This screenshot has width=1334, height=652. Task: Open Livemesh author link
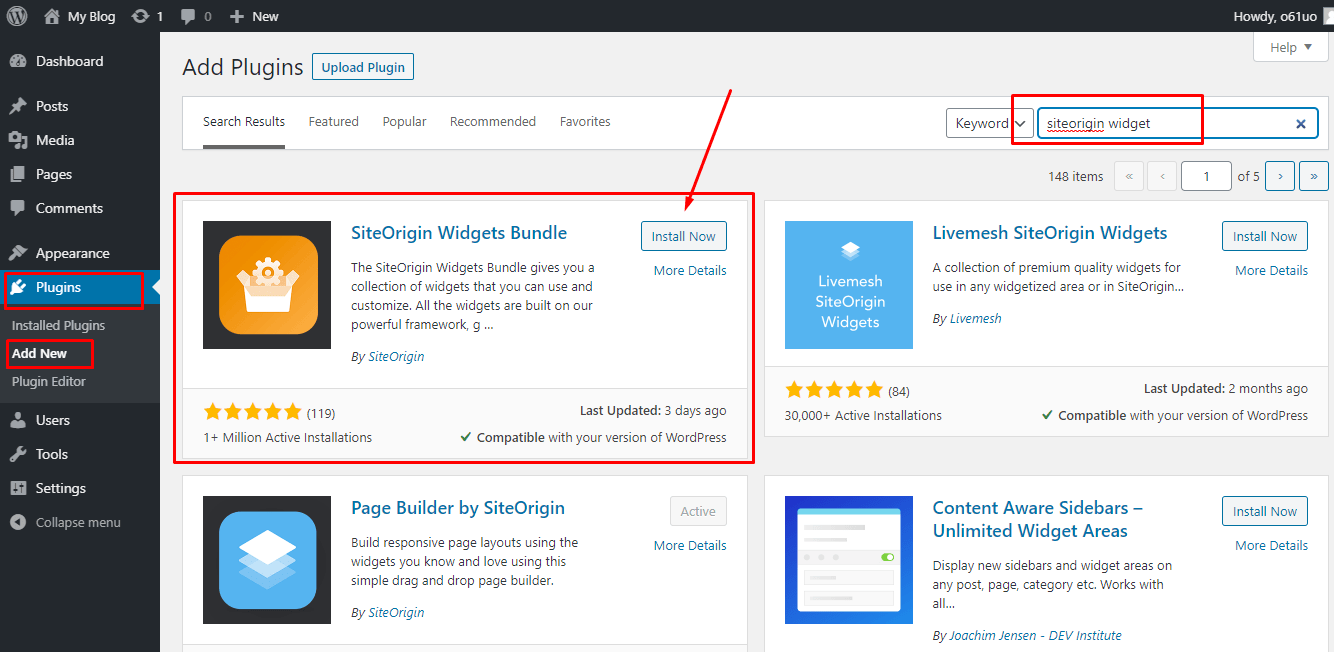(x=975, y=318)
